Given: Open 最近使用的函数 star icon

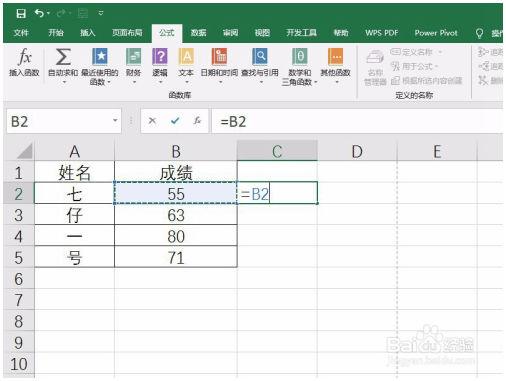Looking at the screenshot, I should tap(100, 57).
